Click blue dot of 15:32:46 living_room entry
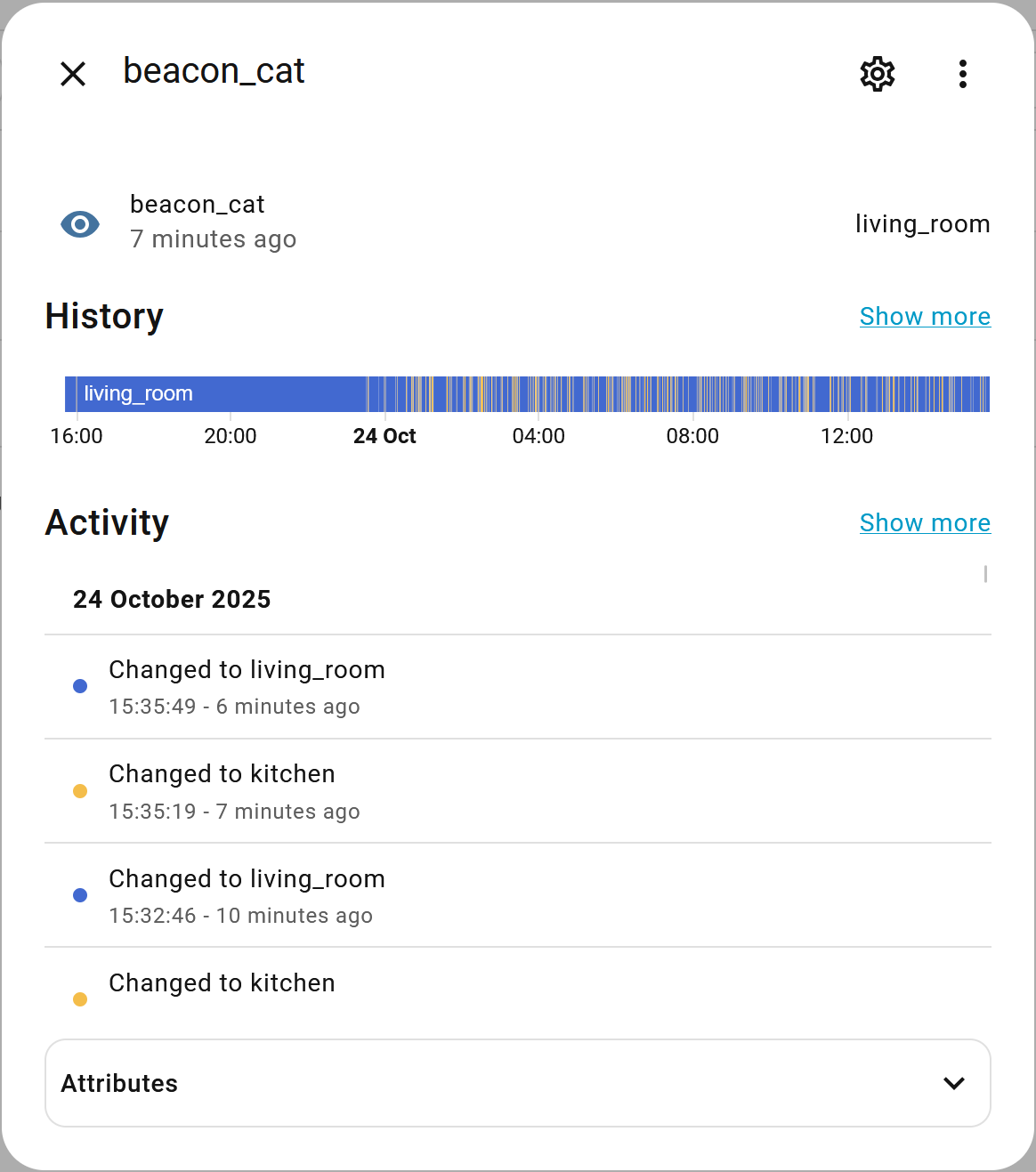This screenshot has width=1036, height=1172. [80, 895]
